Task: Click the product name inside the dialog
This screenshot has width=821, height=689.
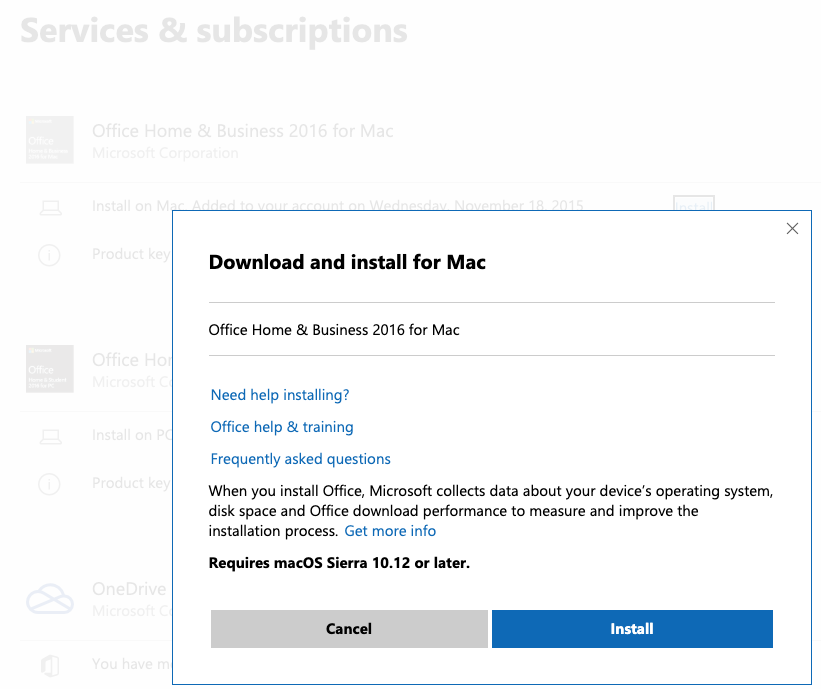Action: (x=334, y=330)
